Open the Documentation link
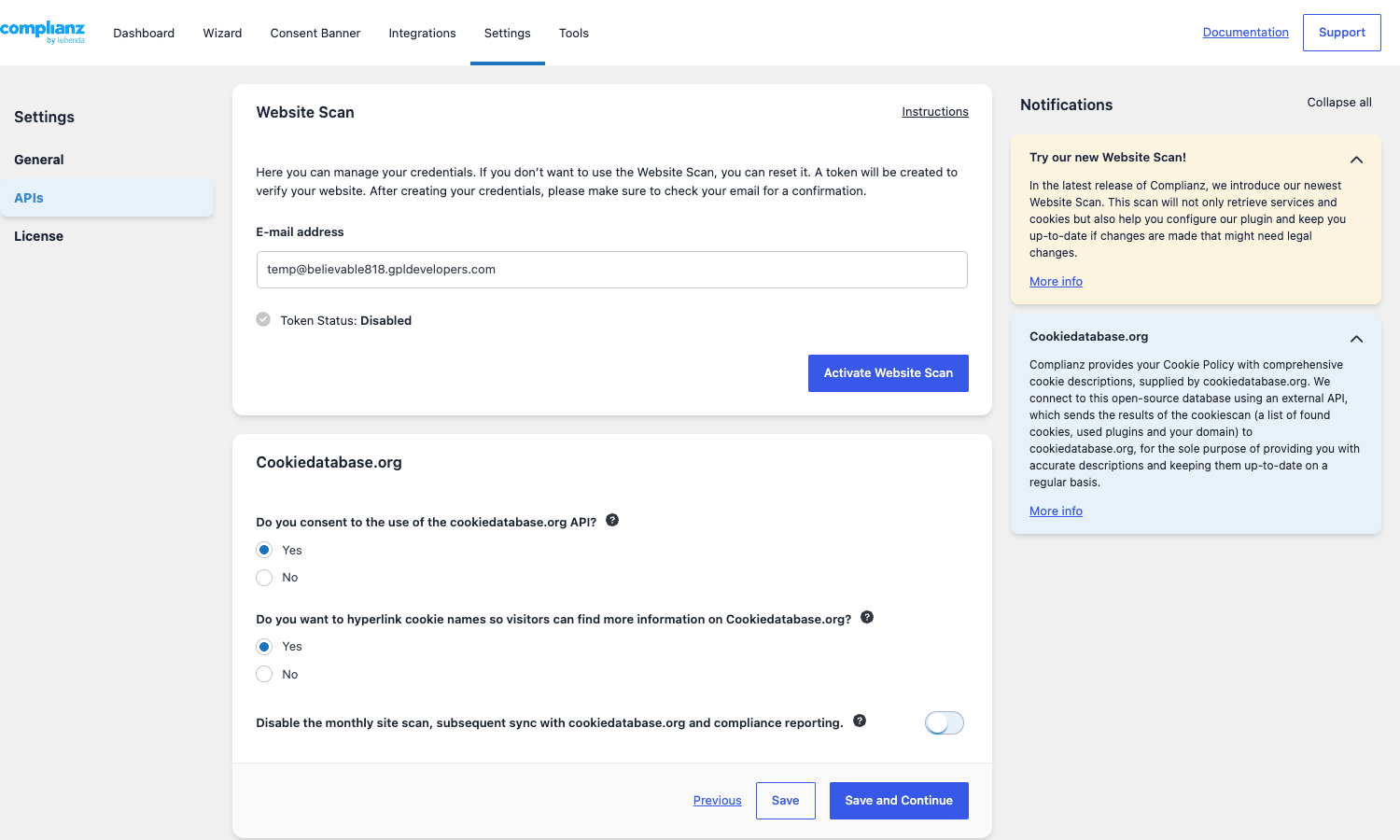 tap(1245, 33)
